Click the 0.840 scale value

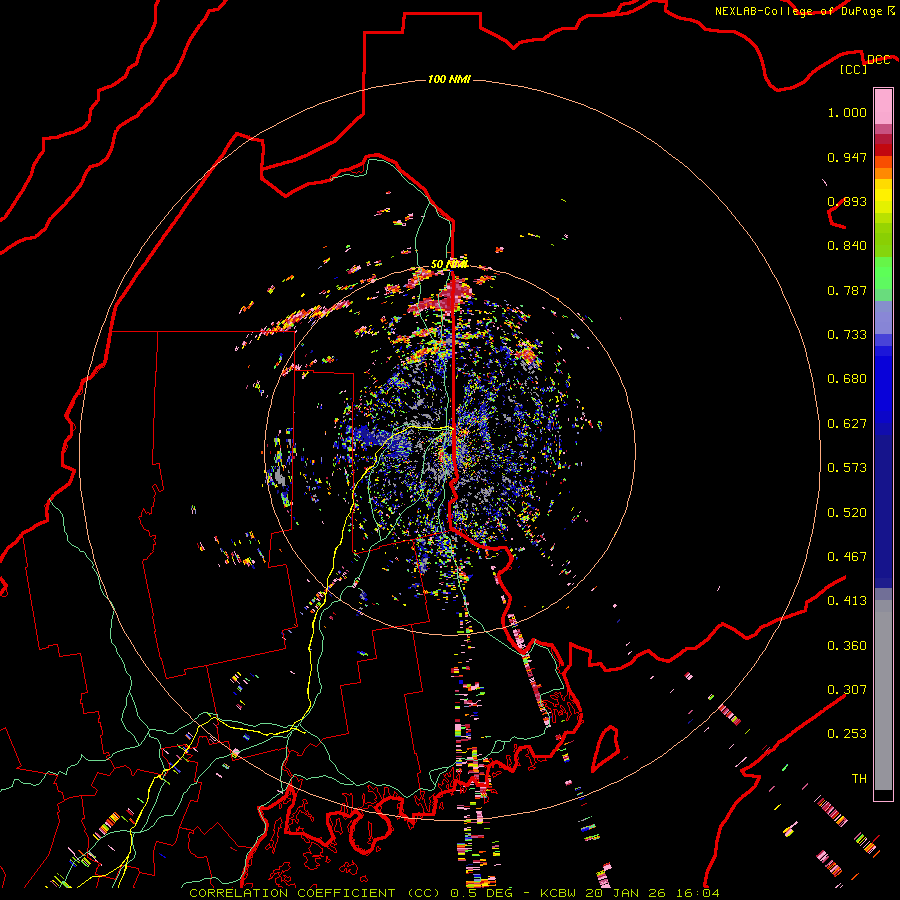[x=847, y=246]
